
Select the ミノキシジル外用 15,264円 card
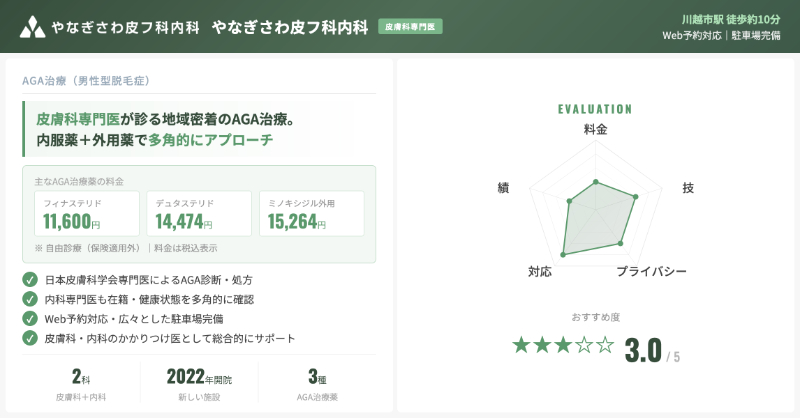coord(311,214)
